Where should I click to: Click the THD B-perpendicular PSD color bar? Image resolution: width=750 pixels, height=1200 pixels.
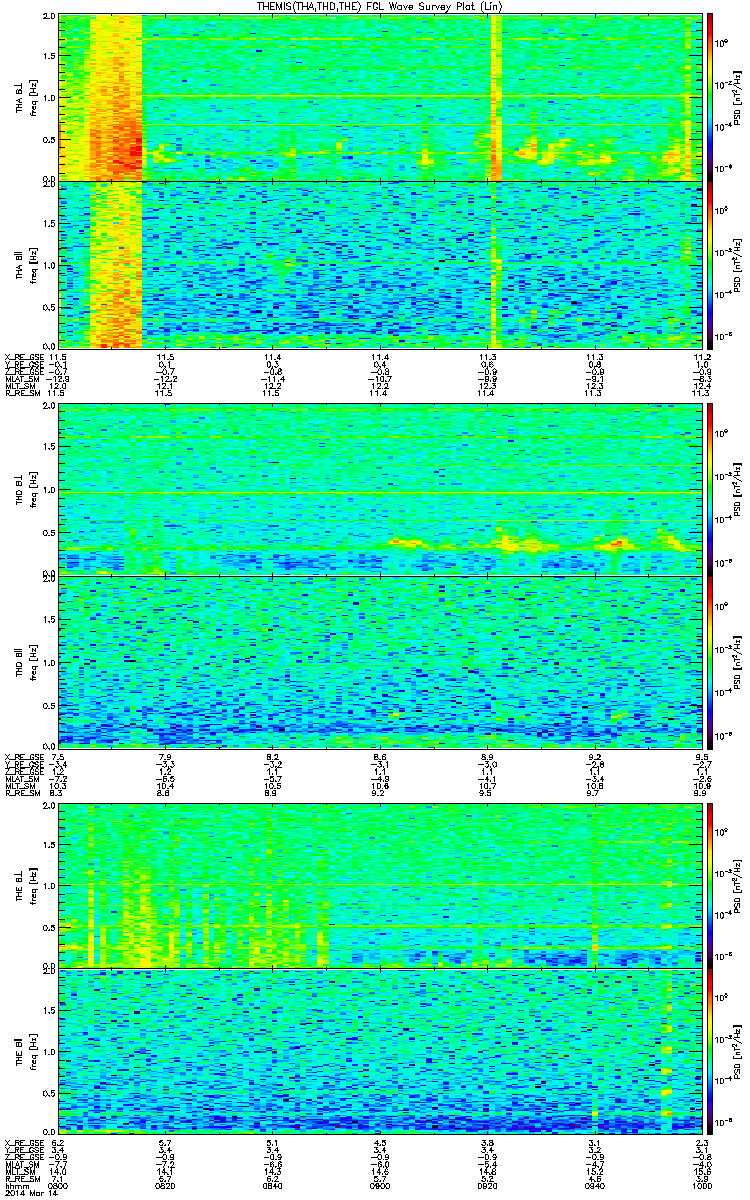click(709, 490)
